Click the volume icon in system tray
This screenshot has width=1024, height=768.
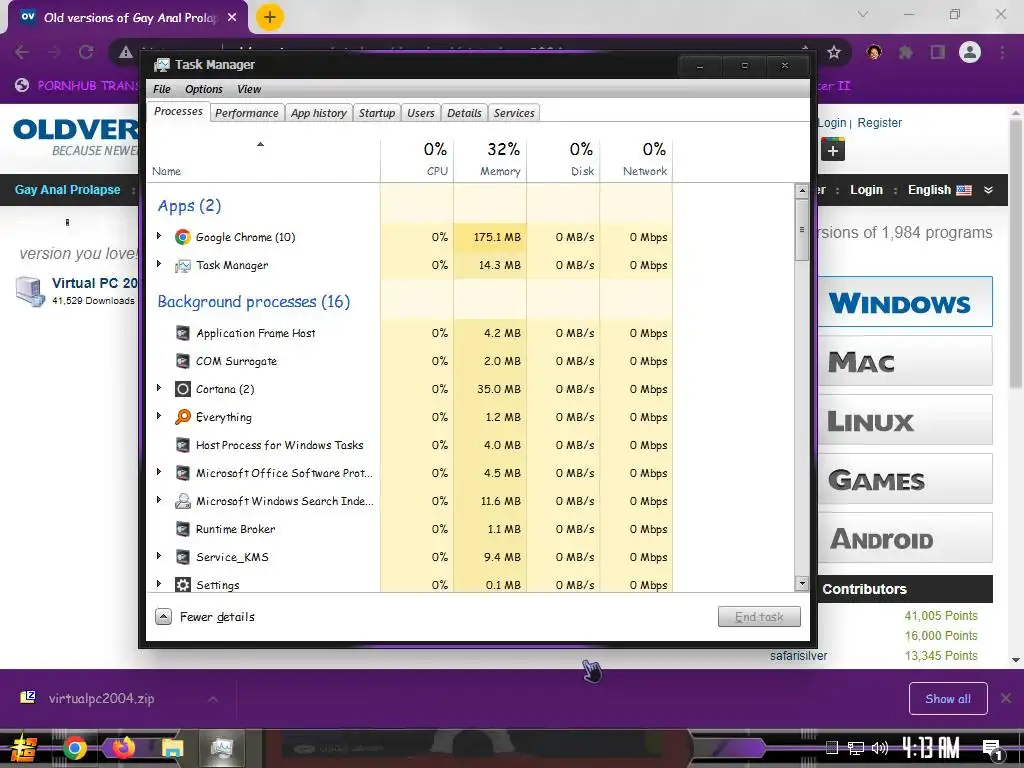pos(880,748)
